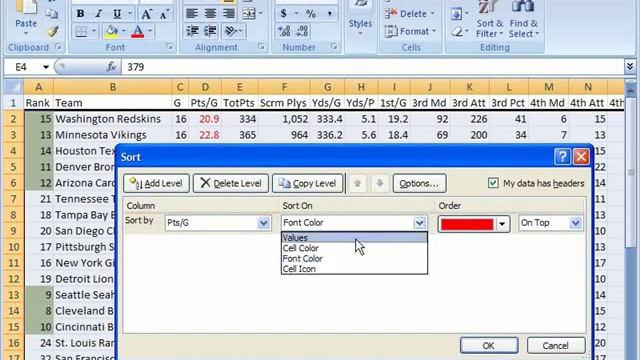The height and width of the screenshot is (360, 640).
Task: Select row 2 header
Action: click(x=13, y=119)
